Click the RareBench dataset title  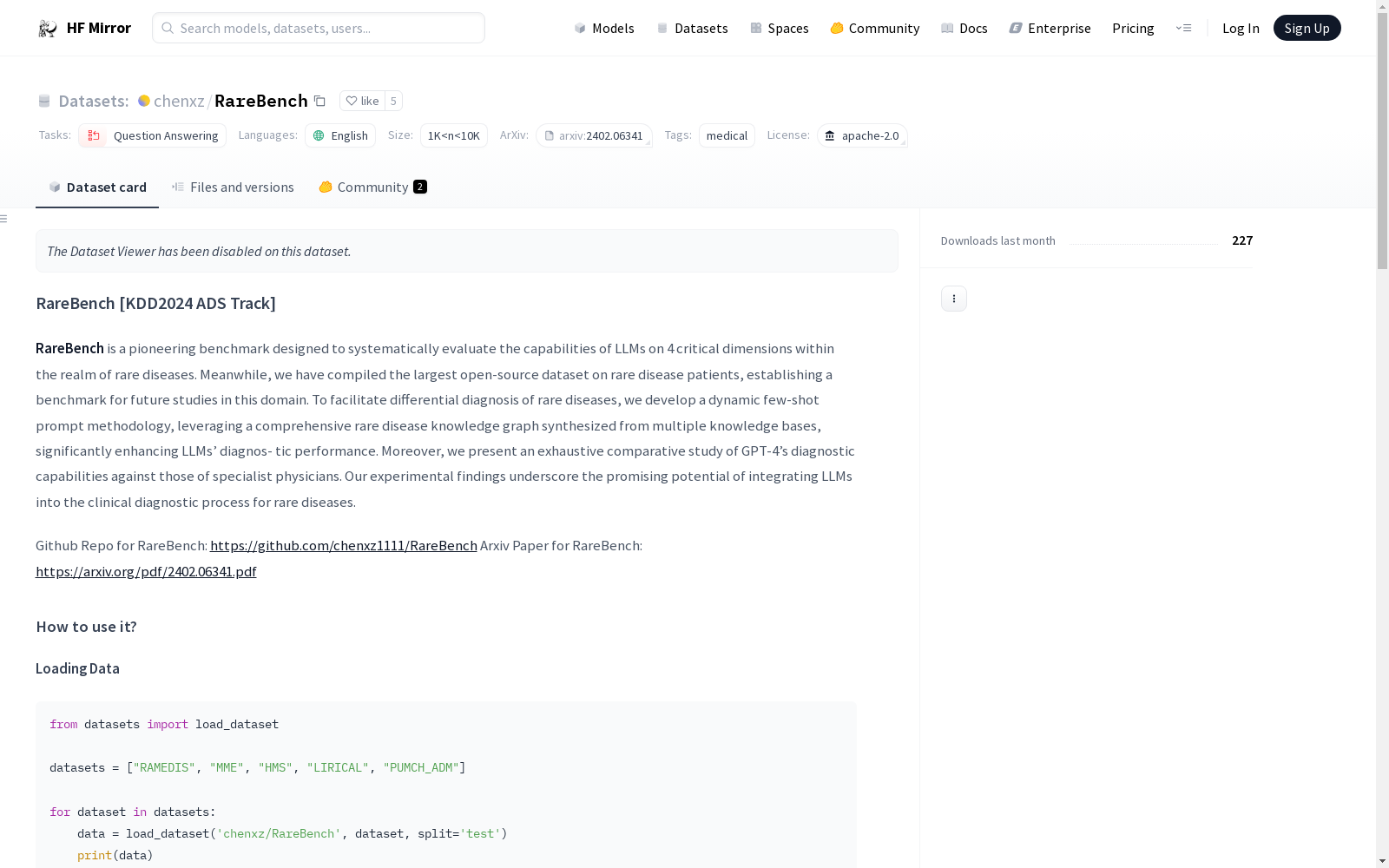click(x=261, y=101)
